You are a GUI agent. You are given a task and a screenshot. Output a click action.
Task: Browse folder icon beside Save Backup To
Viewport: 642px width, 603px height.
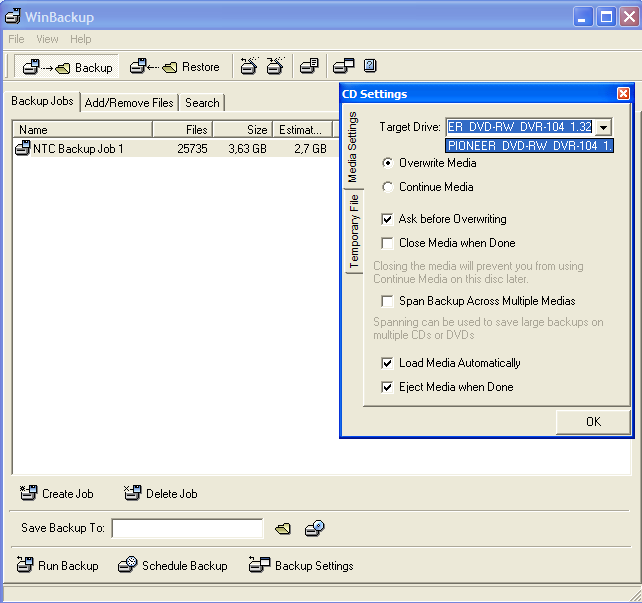[283, 528]
